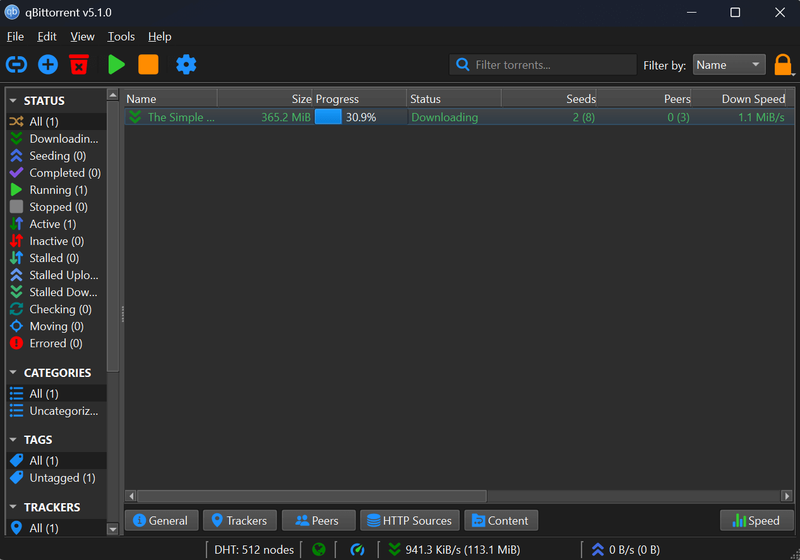Select the Moving (0) filter

(56, 326)
